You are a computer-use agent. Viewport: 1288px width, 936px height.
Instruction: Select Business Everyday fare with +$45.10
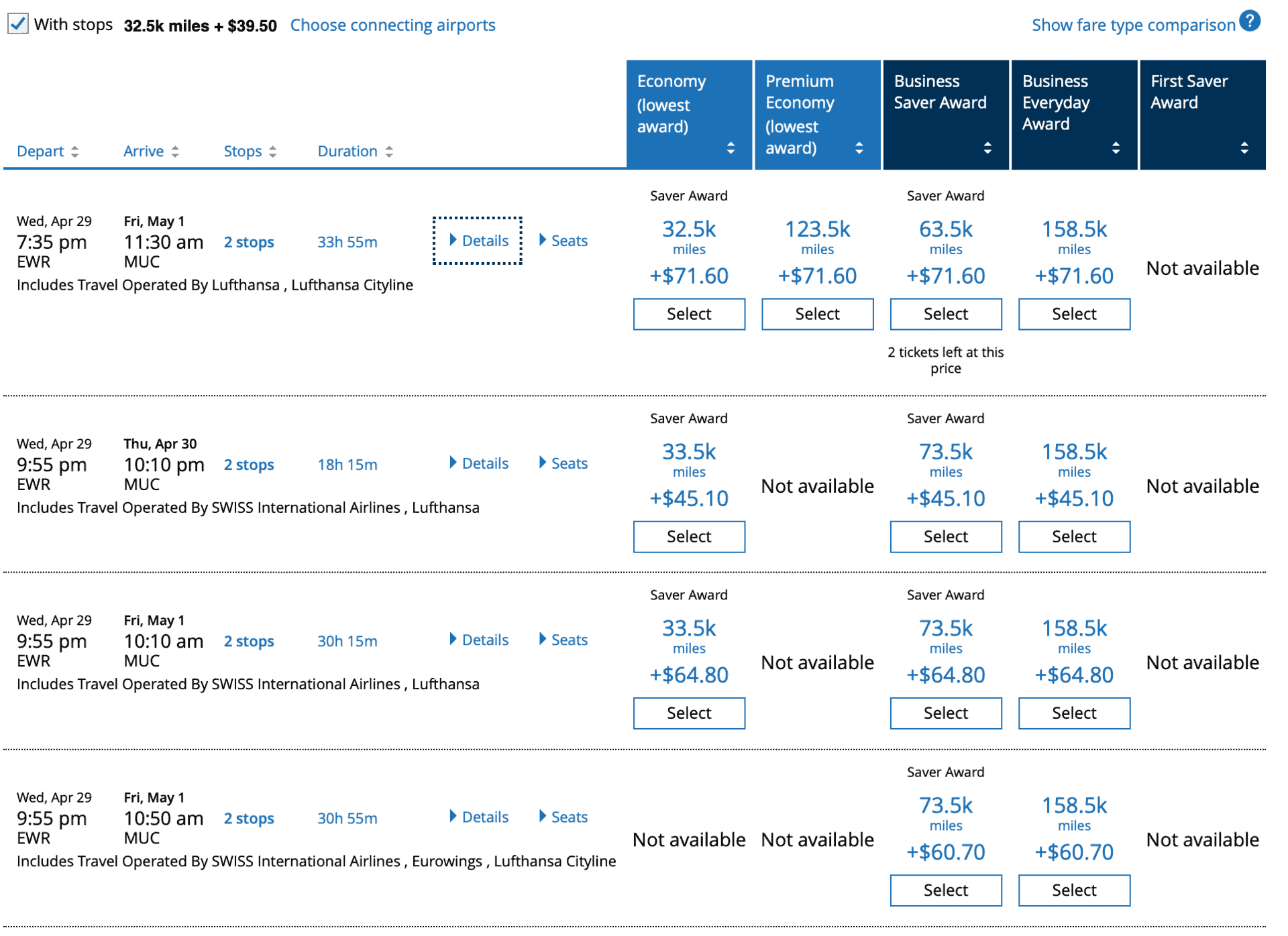click(x=1074, y=536)
